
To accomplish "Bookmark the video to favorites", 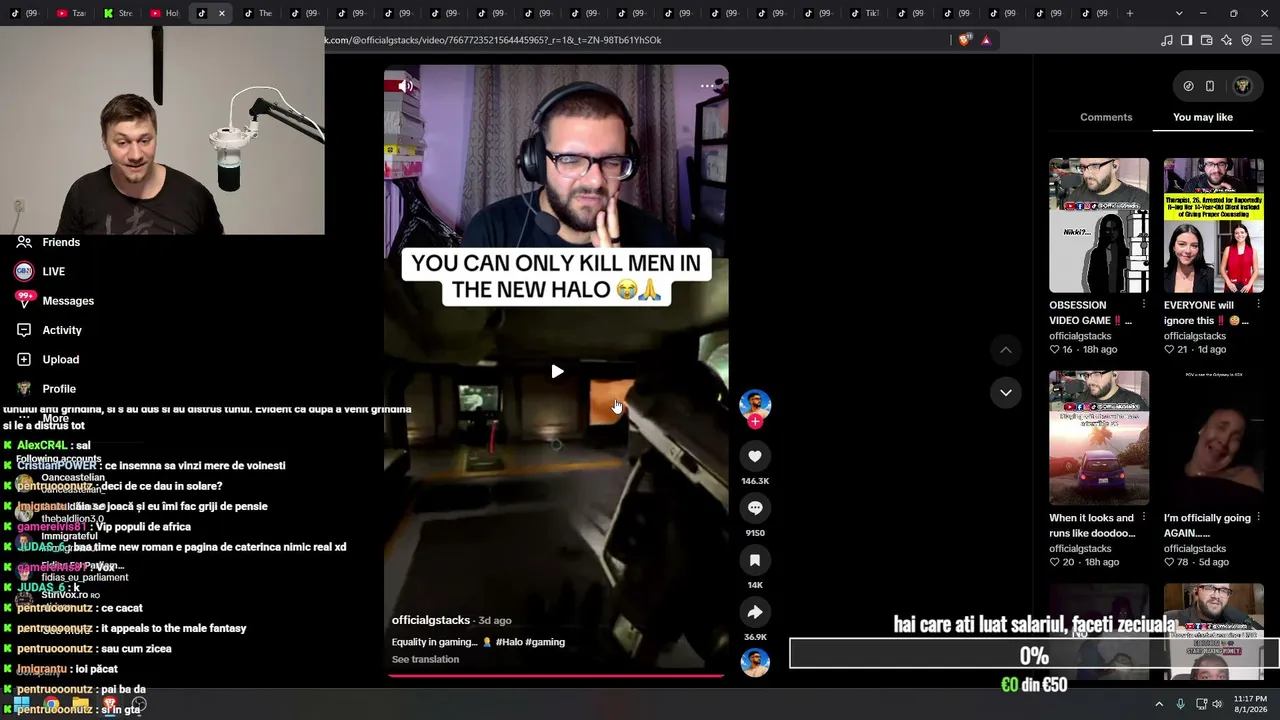I will pos(755,560).
